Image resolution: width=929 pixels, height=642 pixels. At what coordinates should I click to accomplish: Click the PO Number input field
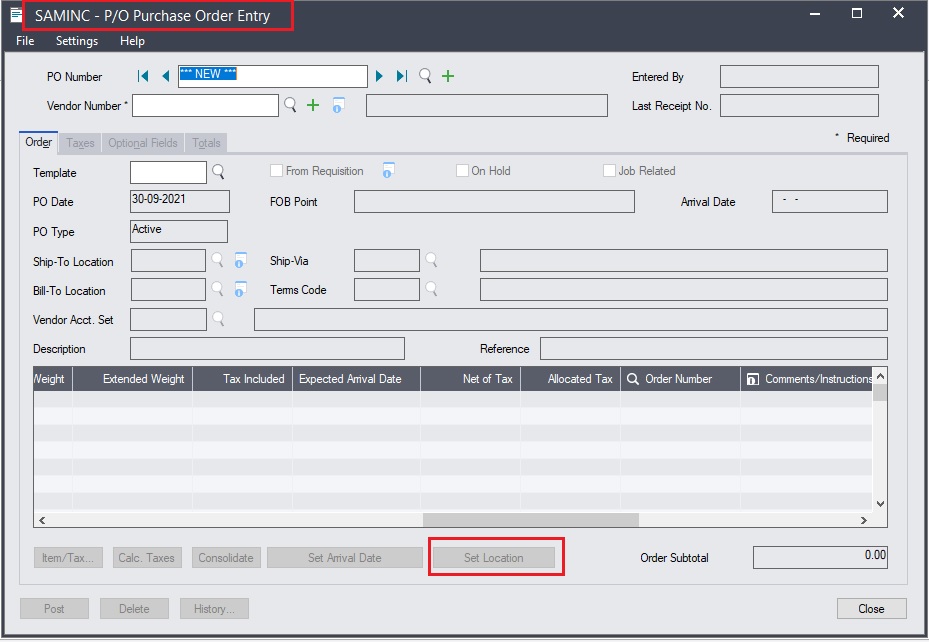[x=273, y=76]
